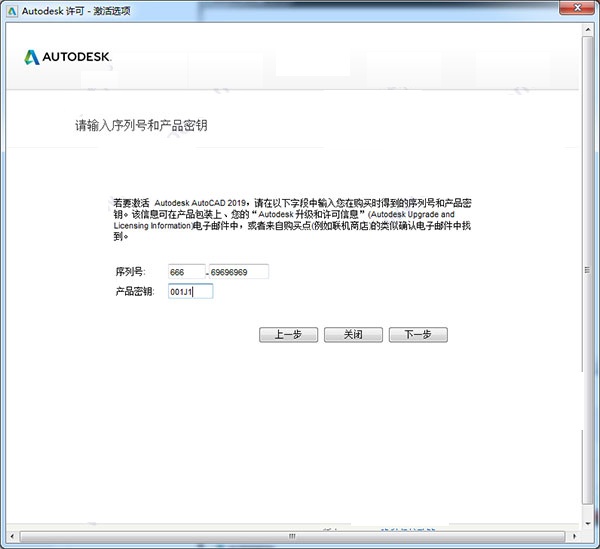Click the vertical scrollbar down arrow
This screenshot has height=549, width=600.
tap(589, 523)
